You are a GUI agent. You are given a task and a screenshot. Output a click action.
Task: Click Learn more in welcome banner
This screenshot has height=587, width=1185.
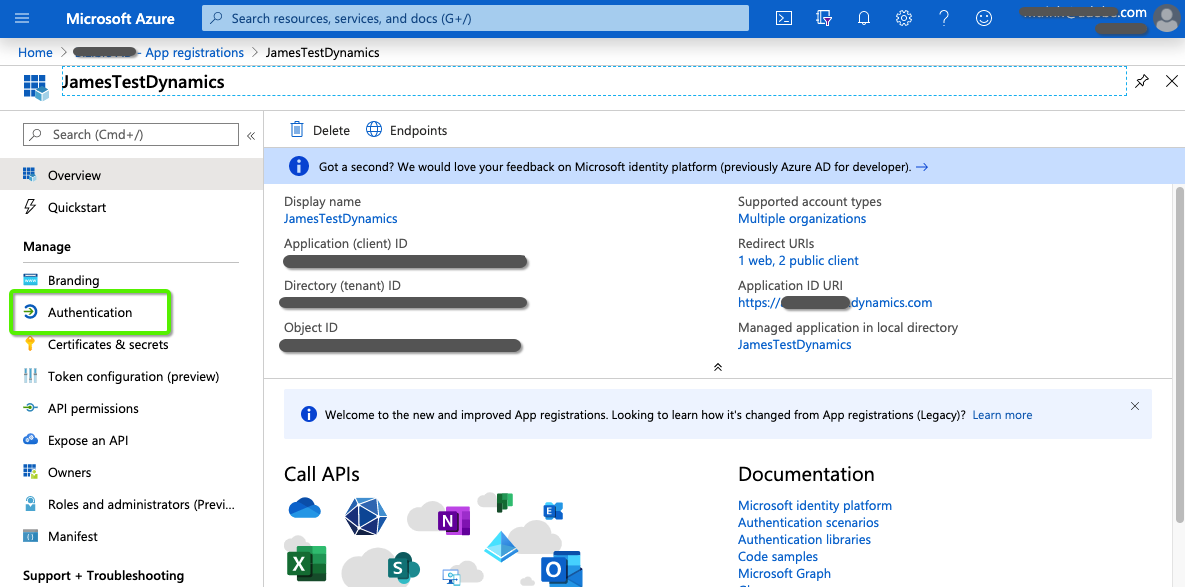pos(1002,415)
